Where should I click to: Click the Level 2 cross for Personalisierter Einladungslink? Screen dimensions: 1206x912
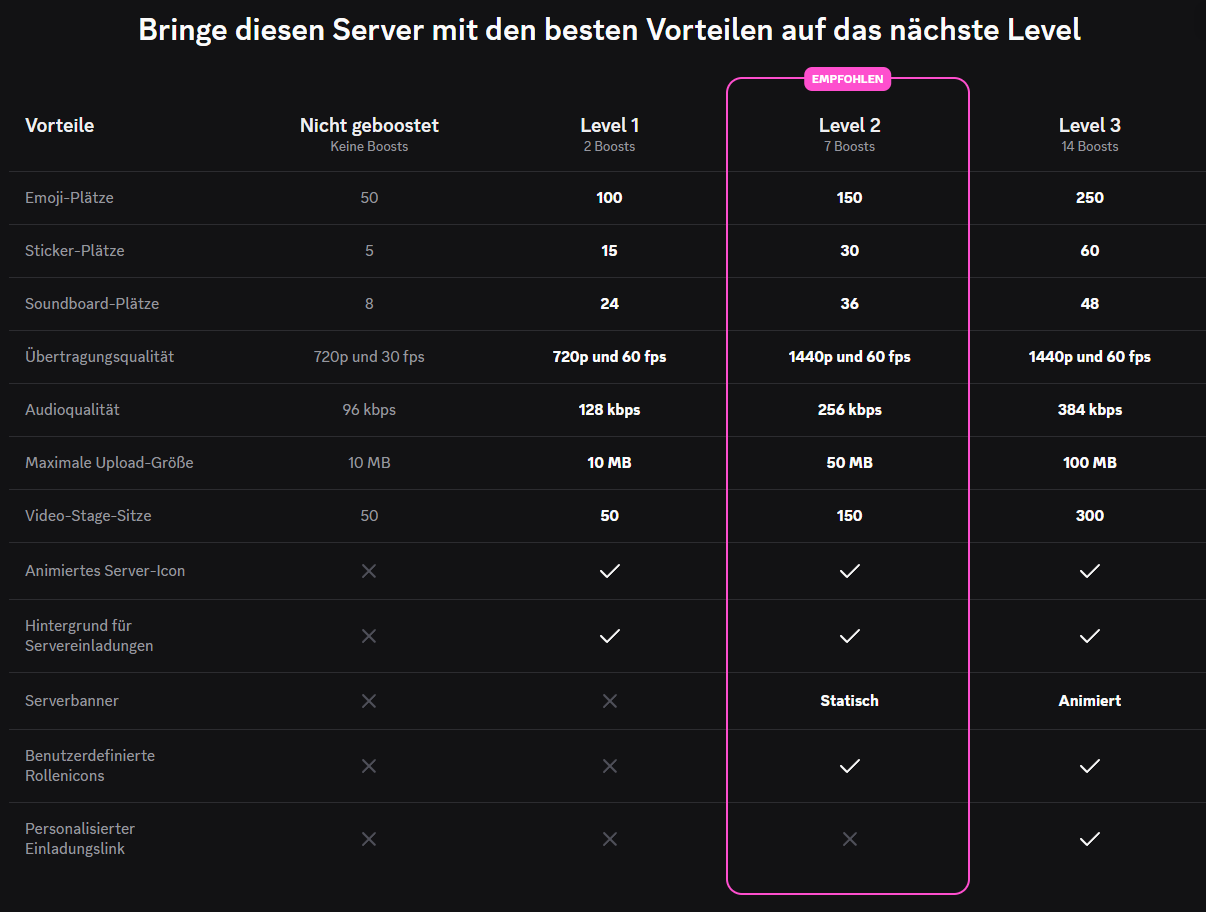pyautogui.click(x=850, y=839)
